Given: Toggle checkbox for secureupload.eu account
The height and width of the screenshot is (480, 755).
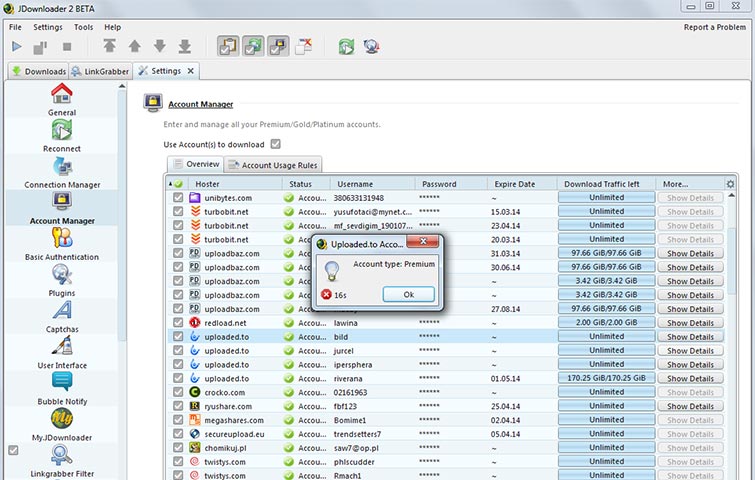Looking at the screenshot, I should tap(178, 434).
